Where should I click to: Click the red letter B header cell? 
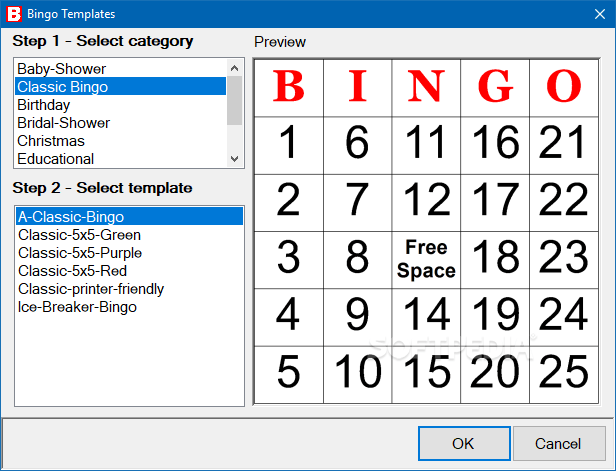pyautogui.click(x=289, y=88)
